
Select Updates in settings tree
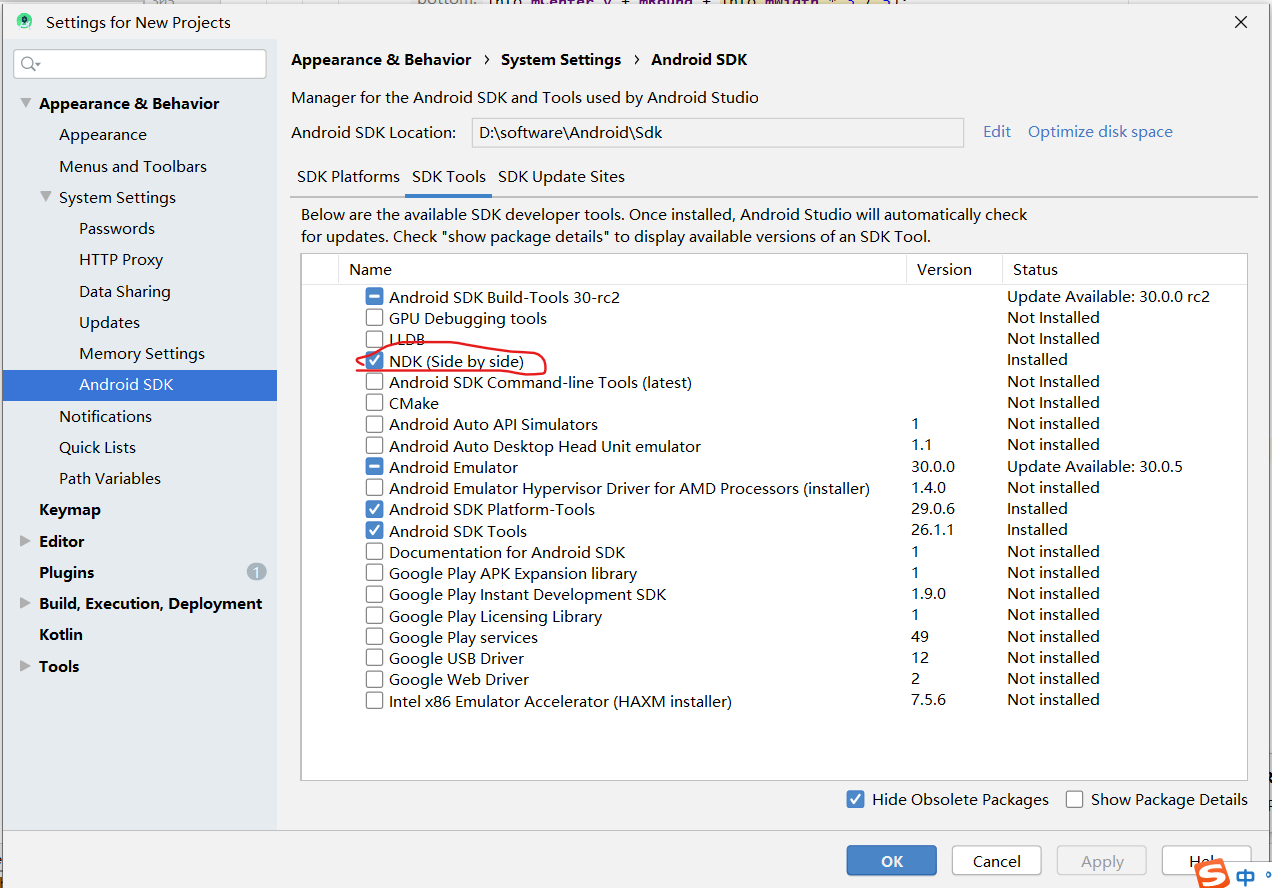click(x=110, y=322)
